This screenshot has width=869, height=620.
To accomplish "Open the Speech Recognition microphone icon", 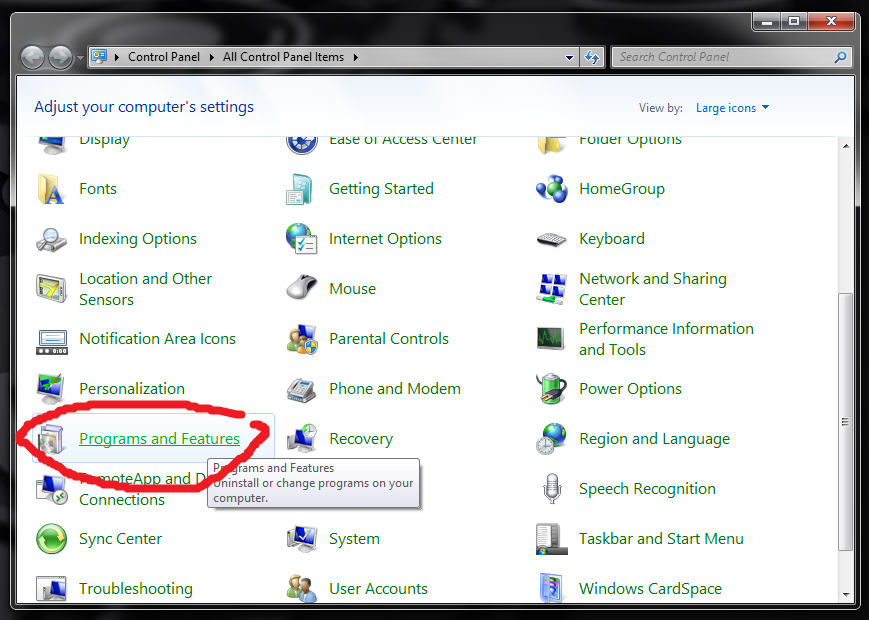I will (x=551, y=488).
